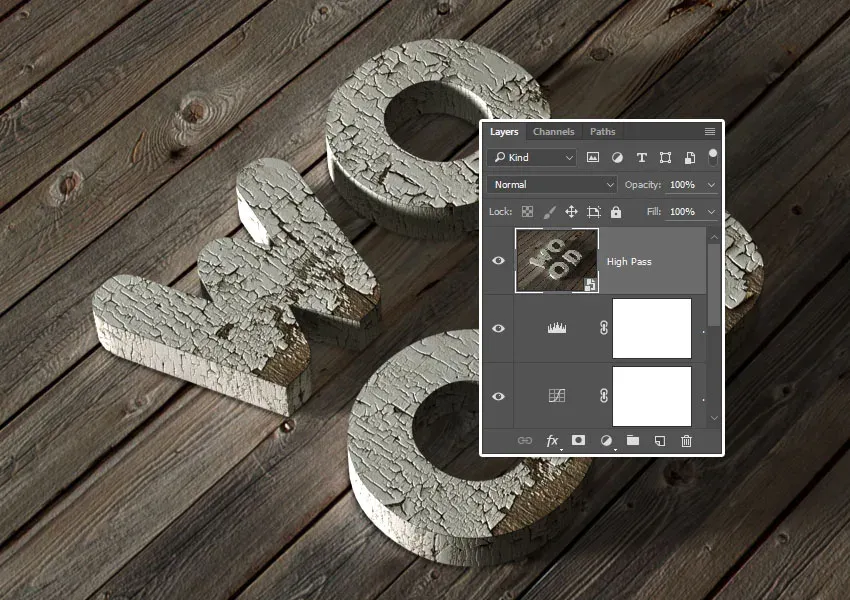
Task: Lock all layer attributes
Action: [x=616, y=212]
